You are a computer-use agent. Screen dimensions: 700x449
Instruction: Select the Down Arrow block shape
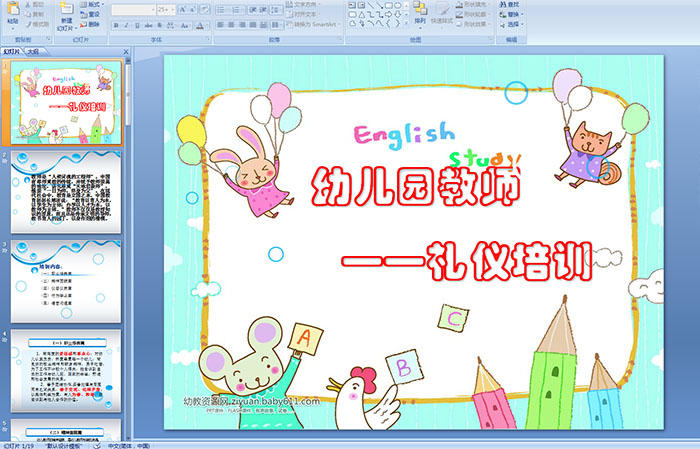pyautogui.click(x=397, y=14)
